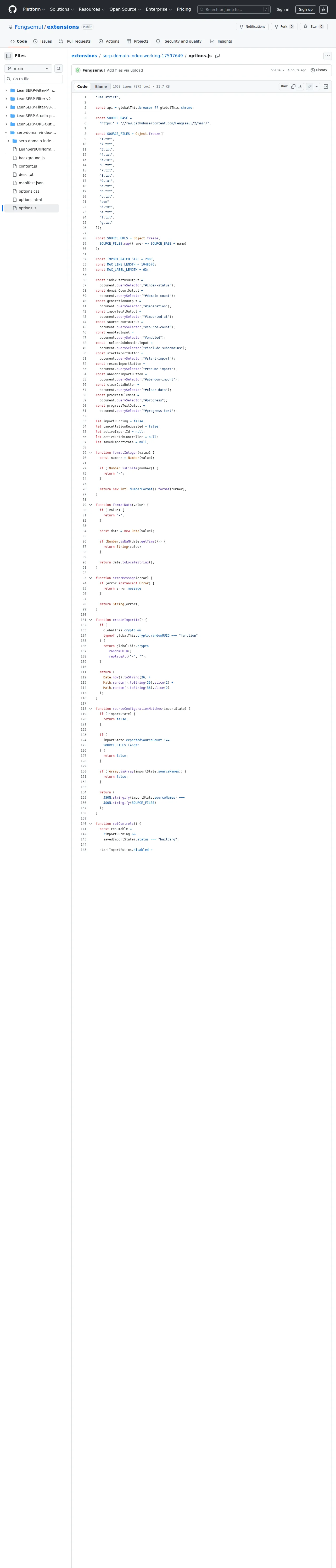Open the Security and quality tab

point(179,41)
